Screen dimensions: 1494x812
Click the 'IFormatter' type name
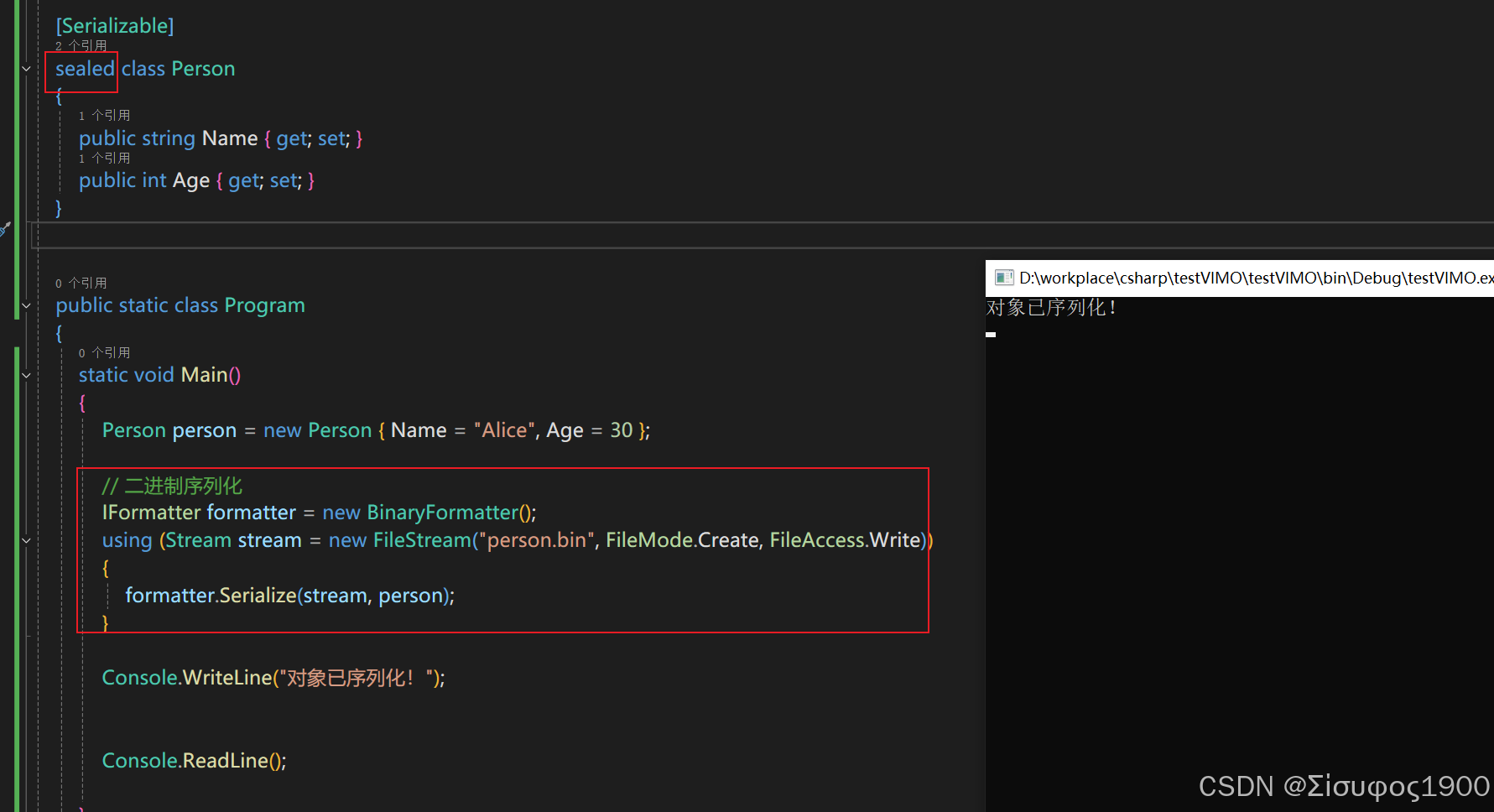point(151,513)
